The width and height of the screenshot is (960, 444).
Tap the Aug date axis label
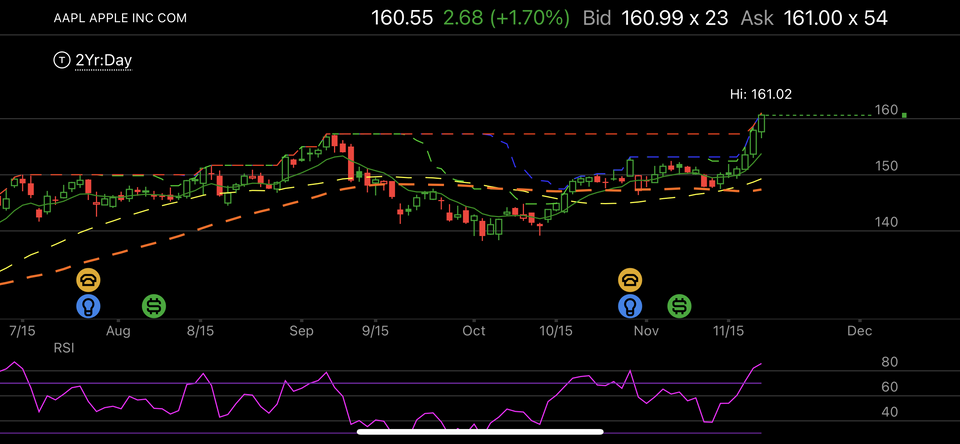118,331
